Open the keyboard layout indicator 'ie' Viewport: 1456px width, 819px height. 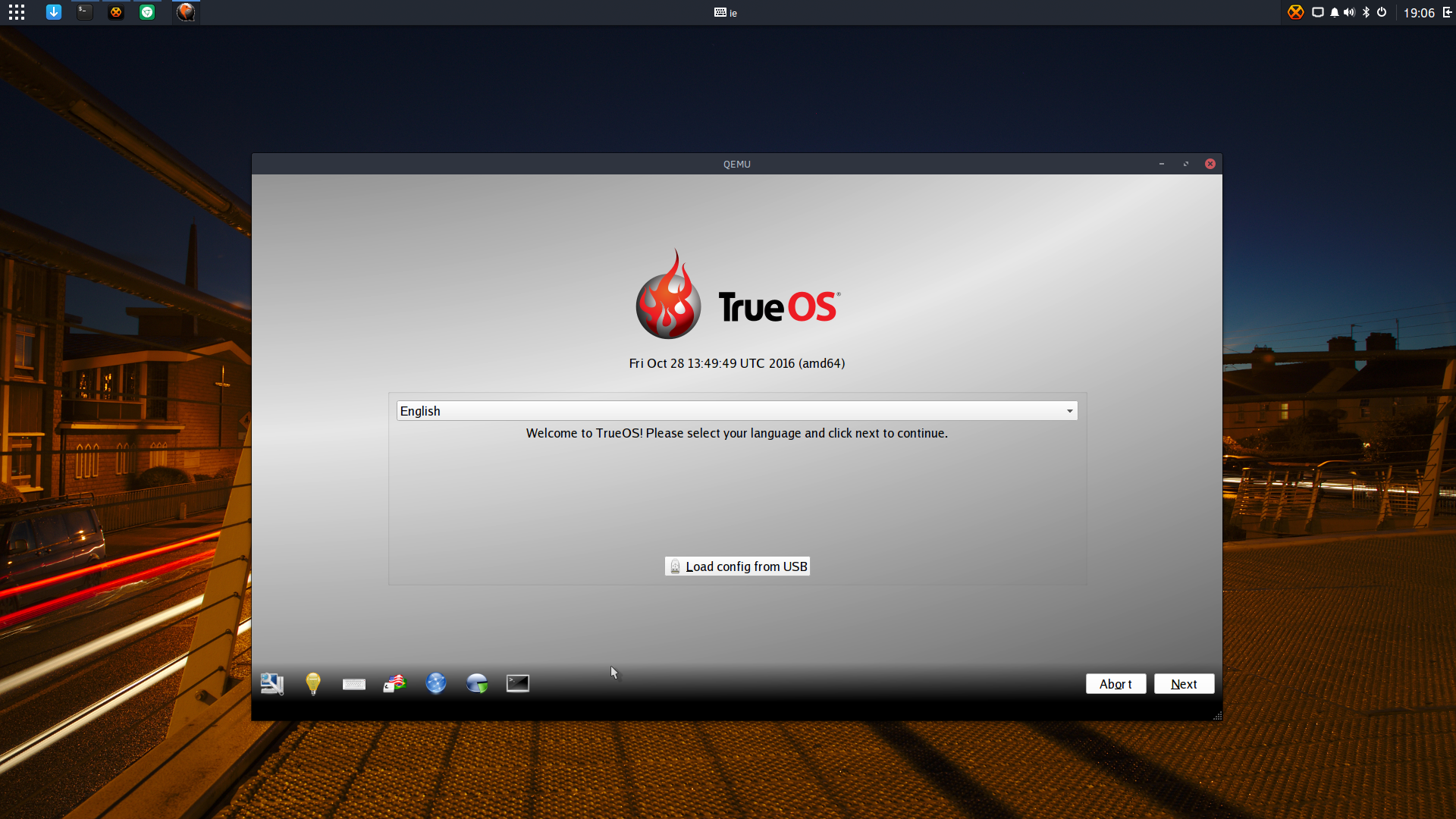726,12
